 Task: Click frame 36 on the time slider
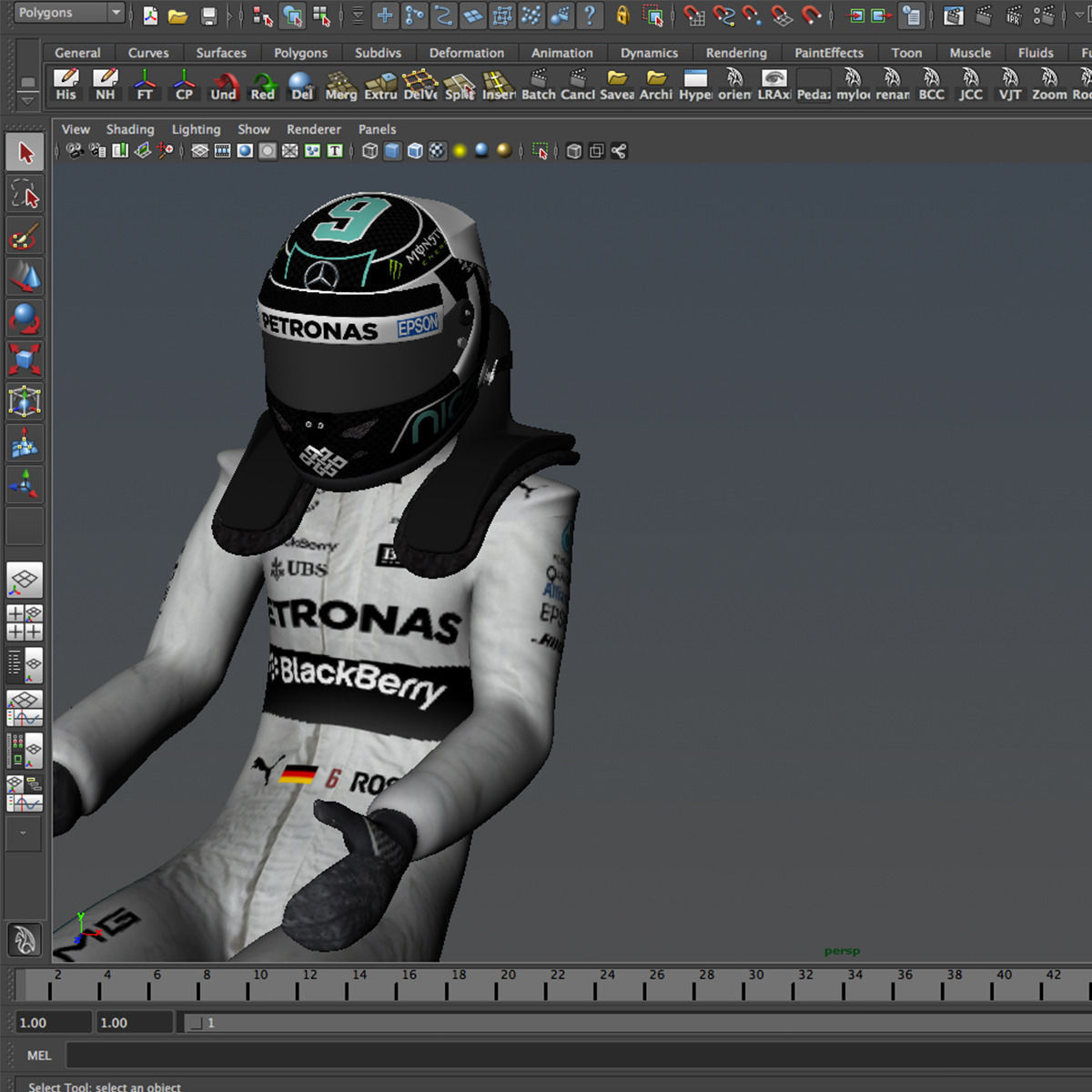tap(894, 986)
